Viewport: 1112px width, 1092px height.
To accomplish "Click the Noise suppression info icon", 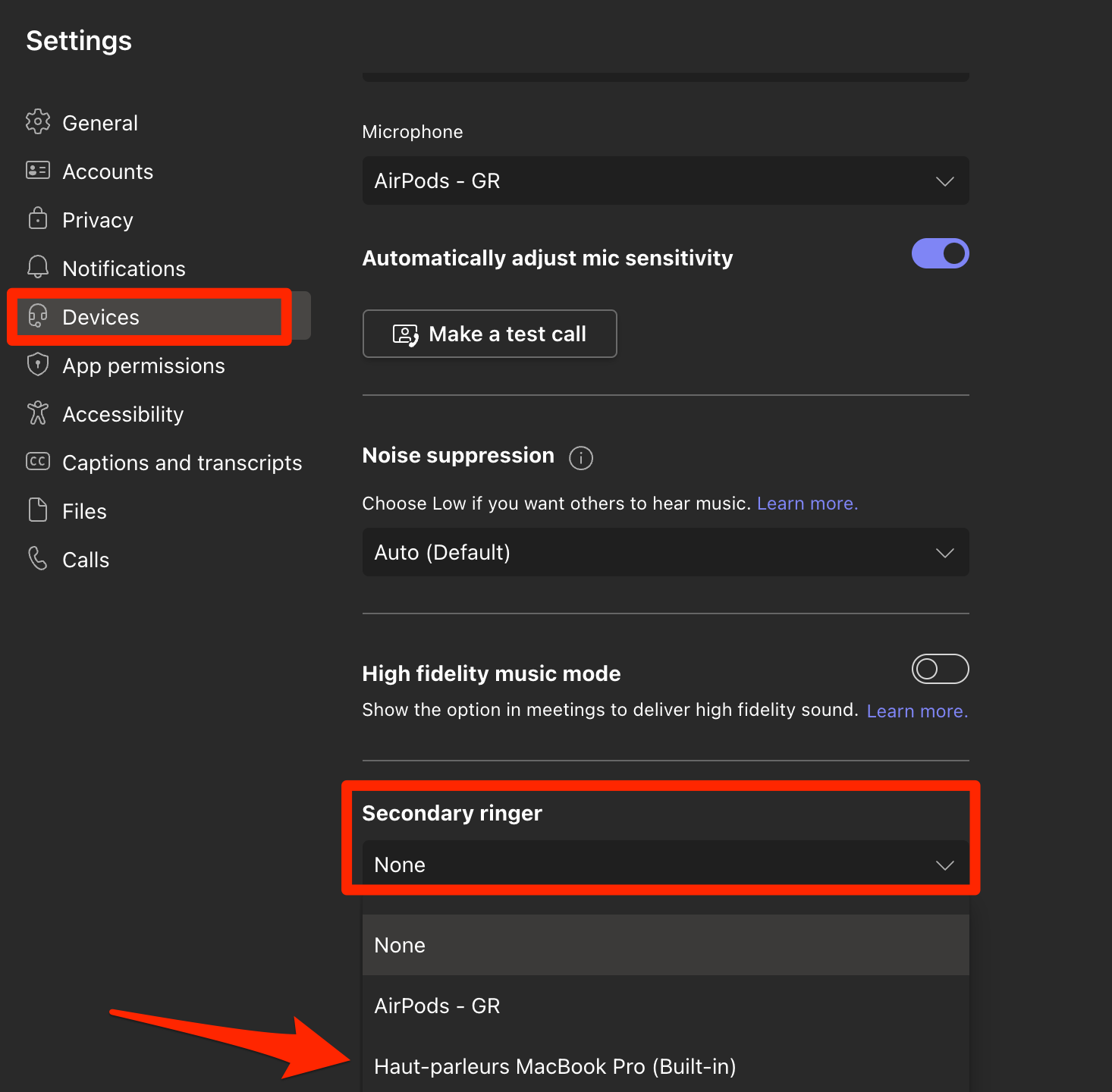I will click(x=581, y=457).
